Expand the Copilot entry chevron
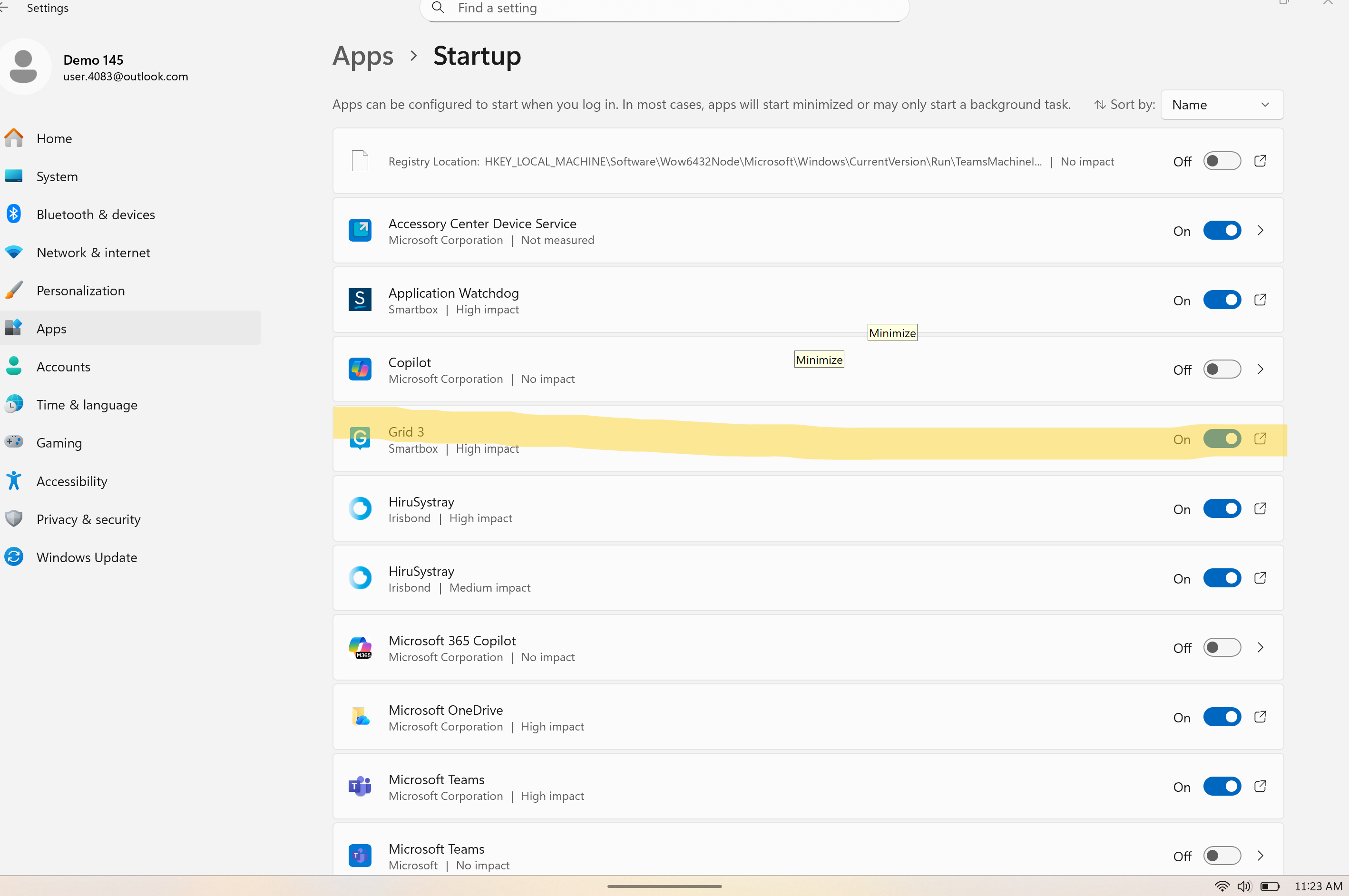1349x896 pixels. pos(1260,369)
